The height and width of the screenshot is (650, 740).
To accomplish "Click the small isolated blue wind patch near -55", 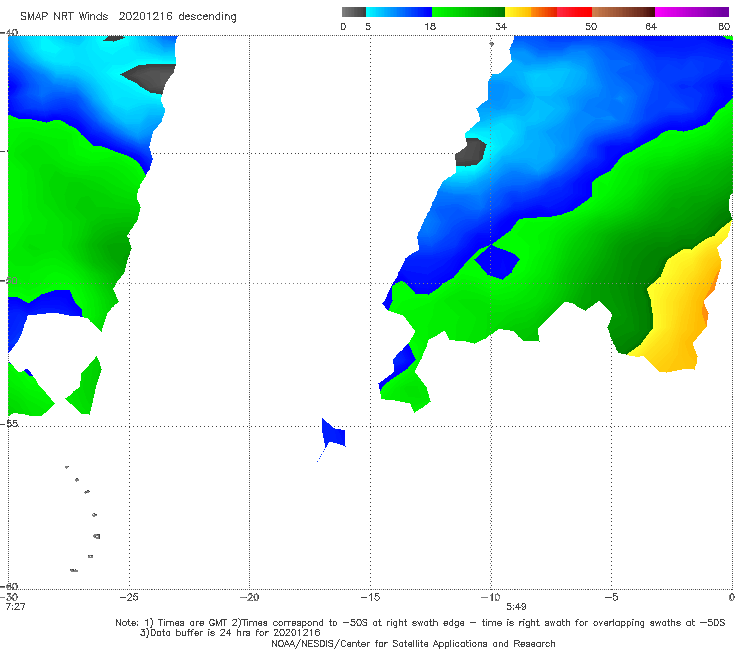I will pyautogui.click(x=334, y=435).
